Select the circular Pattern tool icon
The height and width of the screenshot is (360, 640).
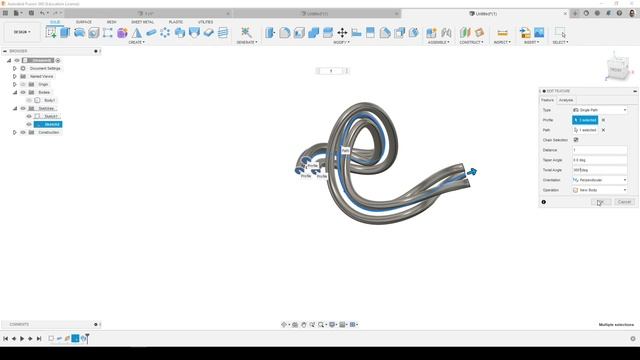(165, 33)
